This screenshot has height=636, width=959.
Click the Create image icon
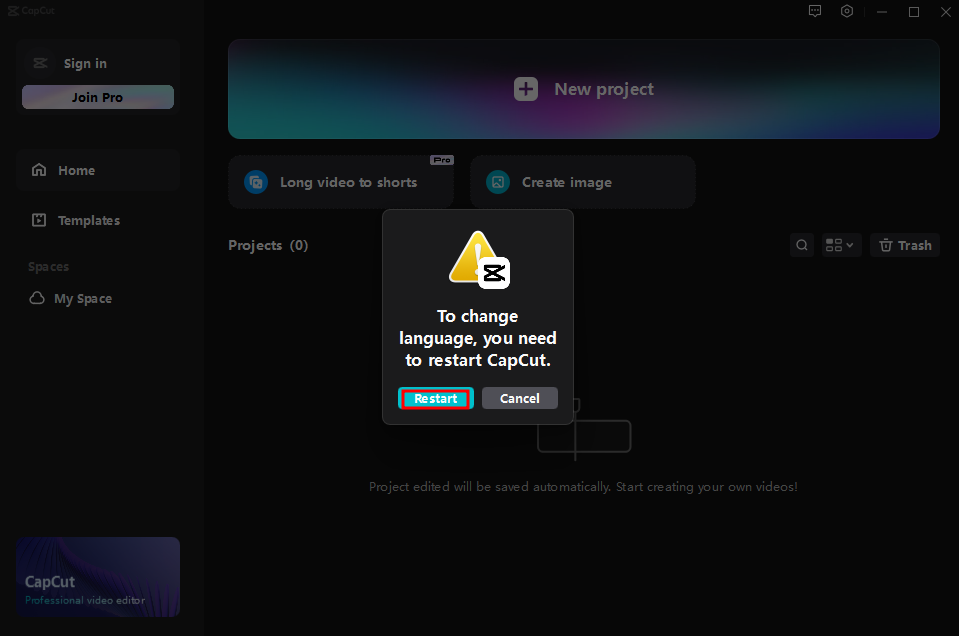[498, 182]
